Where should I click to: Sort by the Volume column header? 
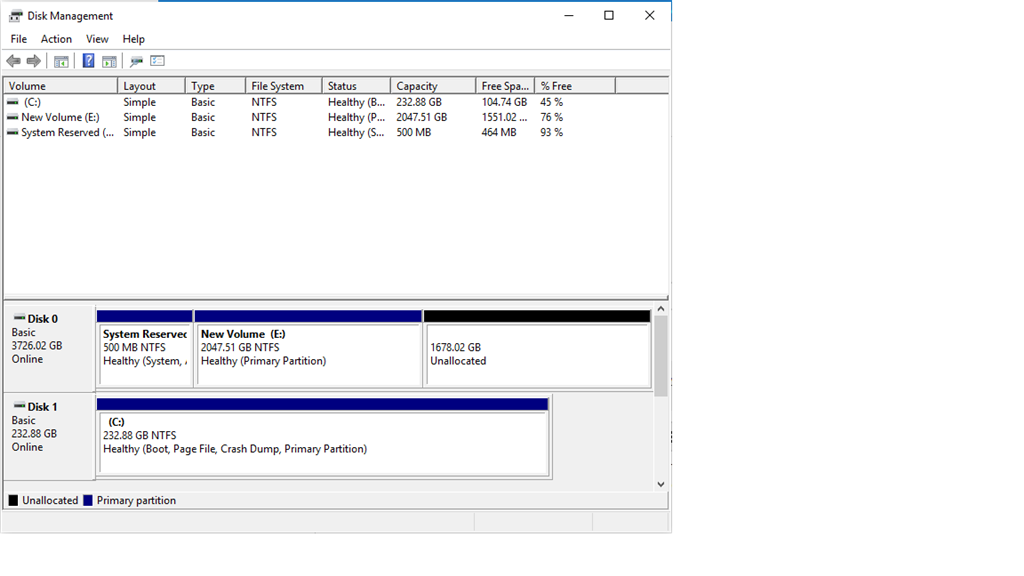61,86
